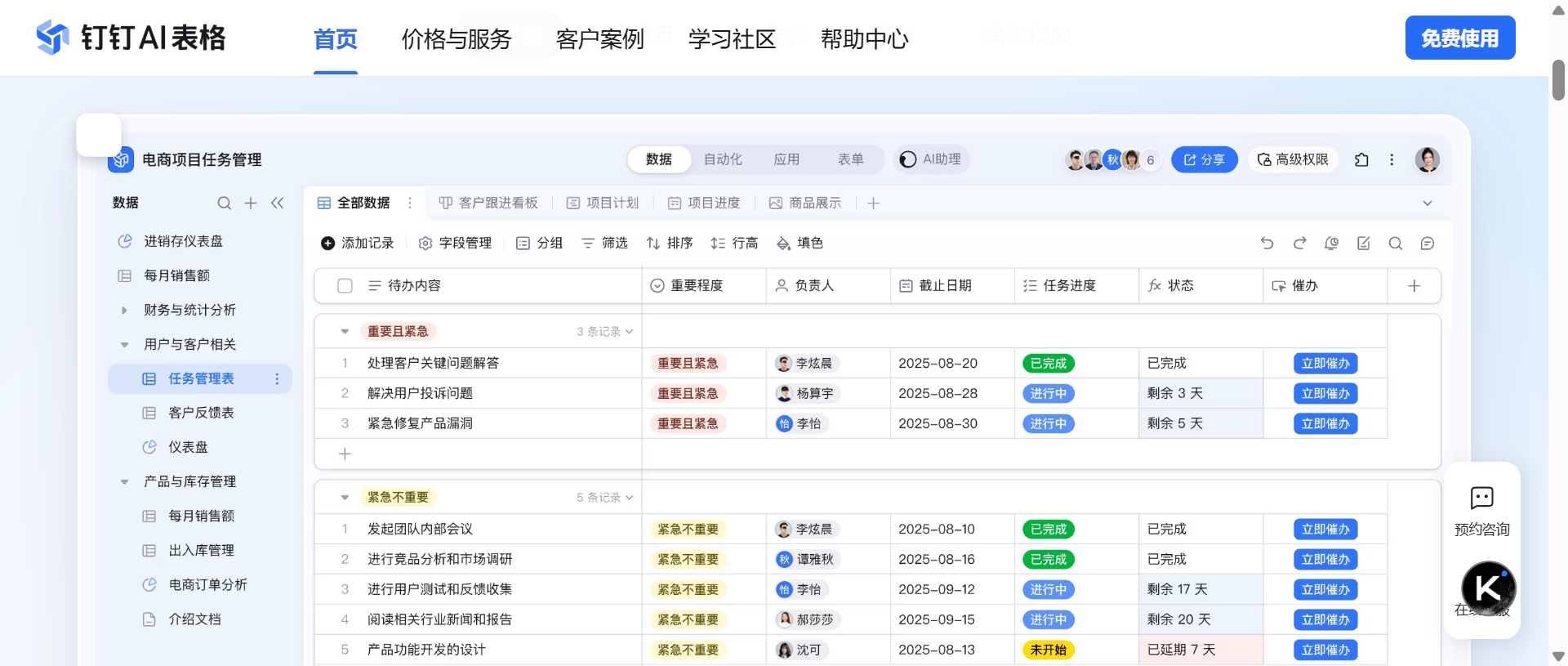Click the redo arrow icon in toolbar
Screen dimensions: 1568x666
(x=1299, y=244)
